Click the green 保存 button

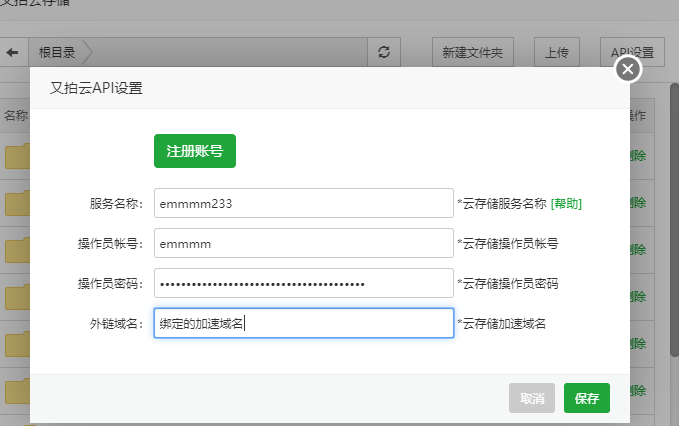tap(586, 398)
